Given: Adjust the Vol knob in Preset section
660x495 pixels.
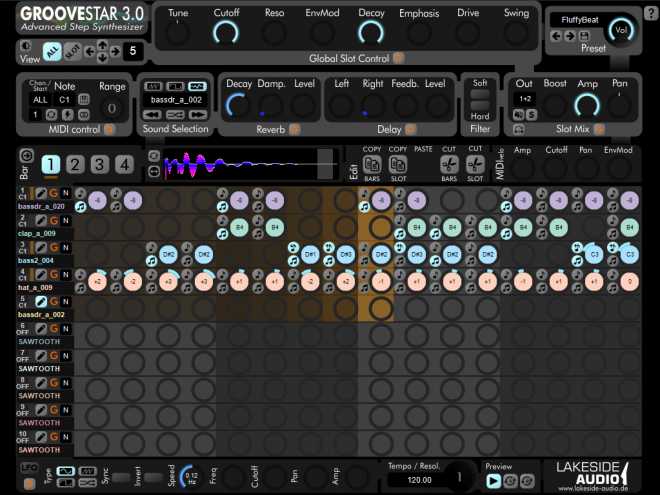Looking at the screenshot, I should point(621,30).
